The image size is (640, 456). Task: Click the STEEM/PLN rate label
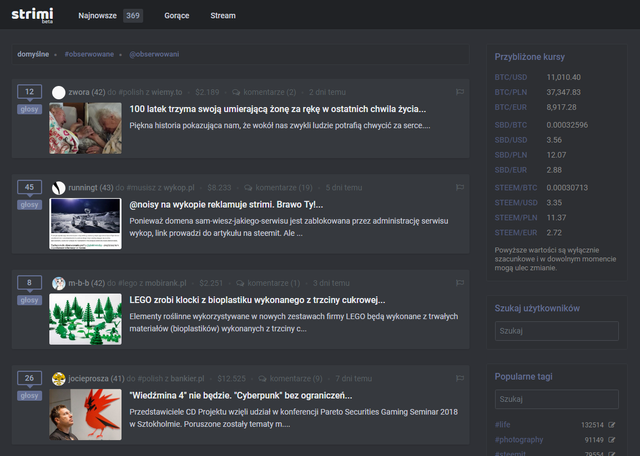516,218
